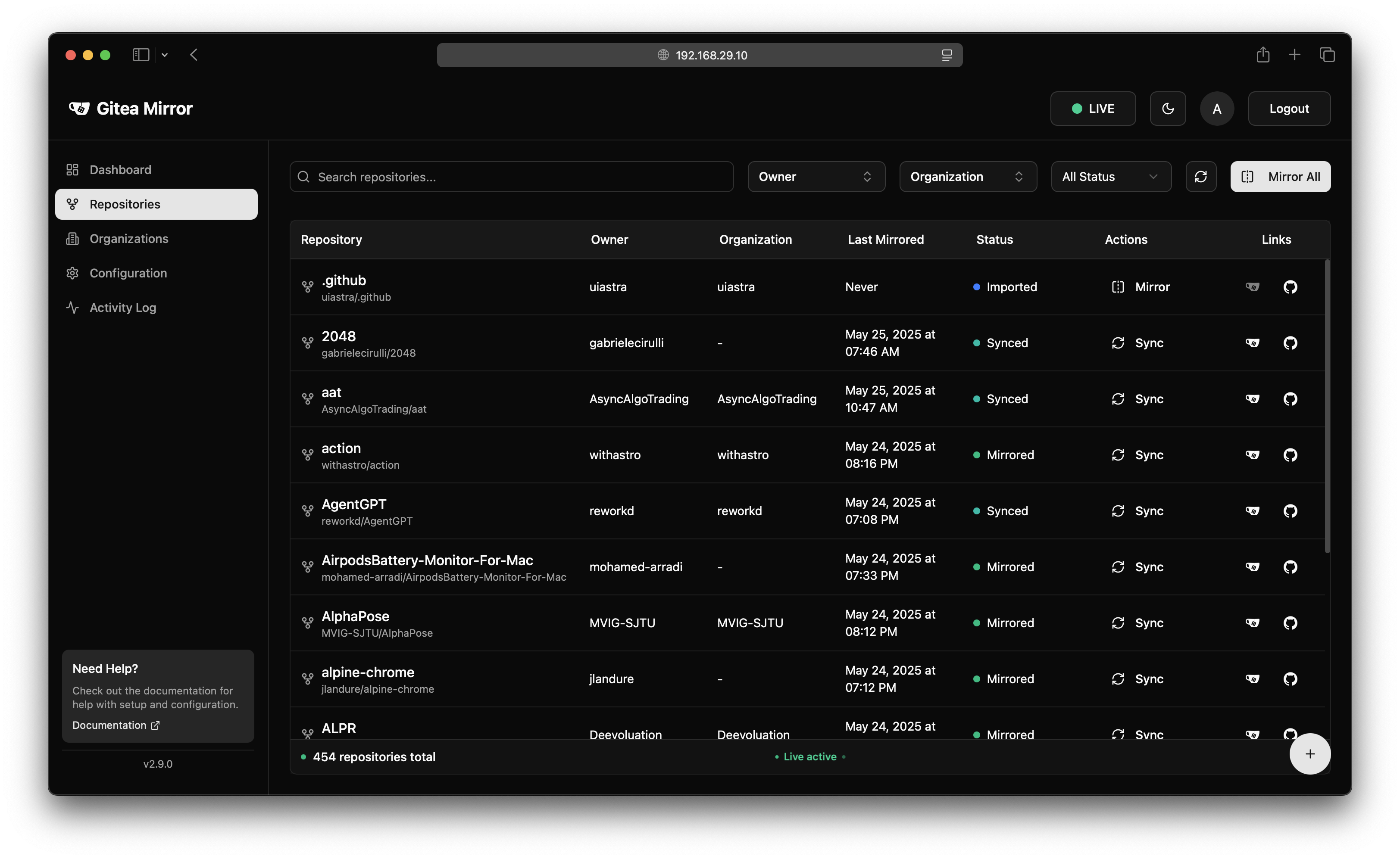Click the refresh repositories icon beside All Status

pos(1201,176)
